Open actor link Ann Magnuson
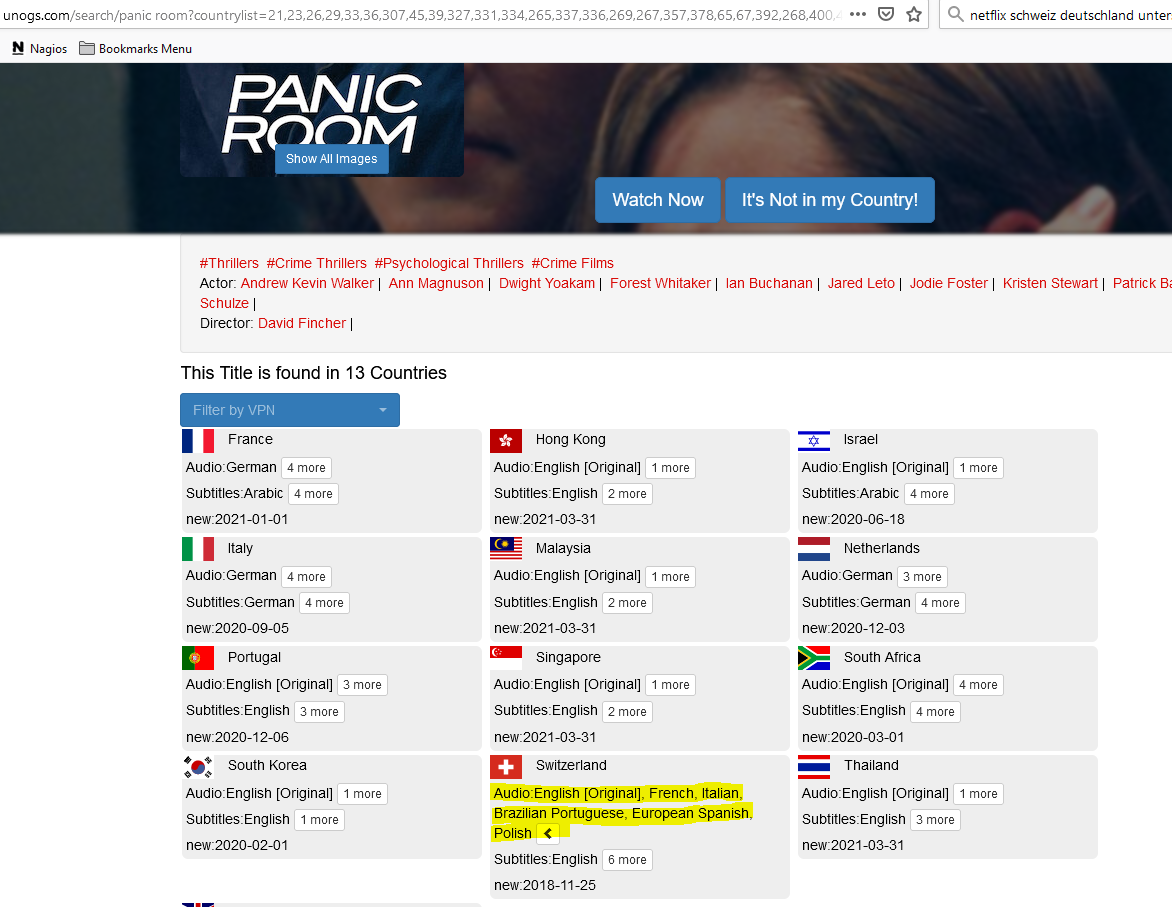This screenshot has width=1172, height=907. 436,283
